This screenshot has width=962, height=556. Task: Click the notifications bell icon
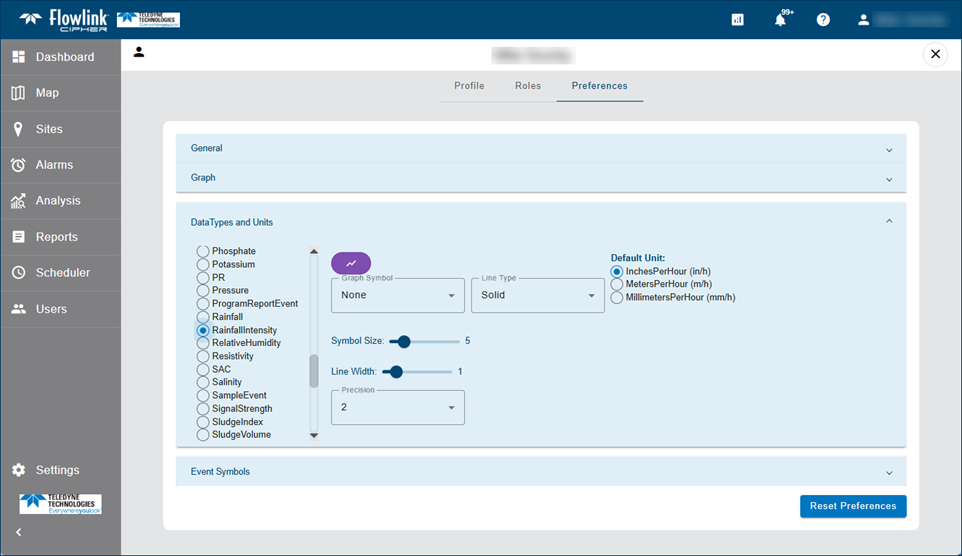click(781, 20)
